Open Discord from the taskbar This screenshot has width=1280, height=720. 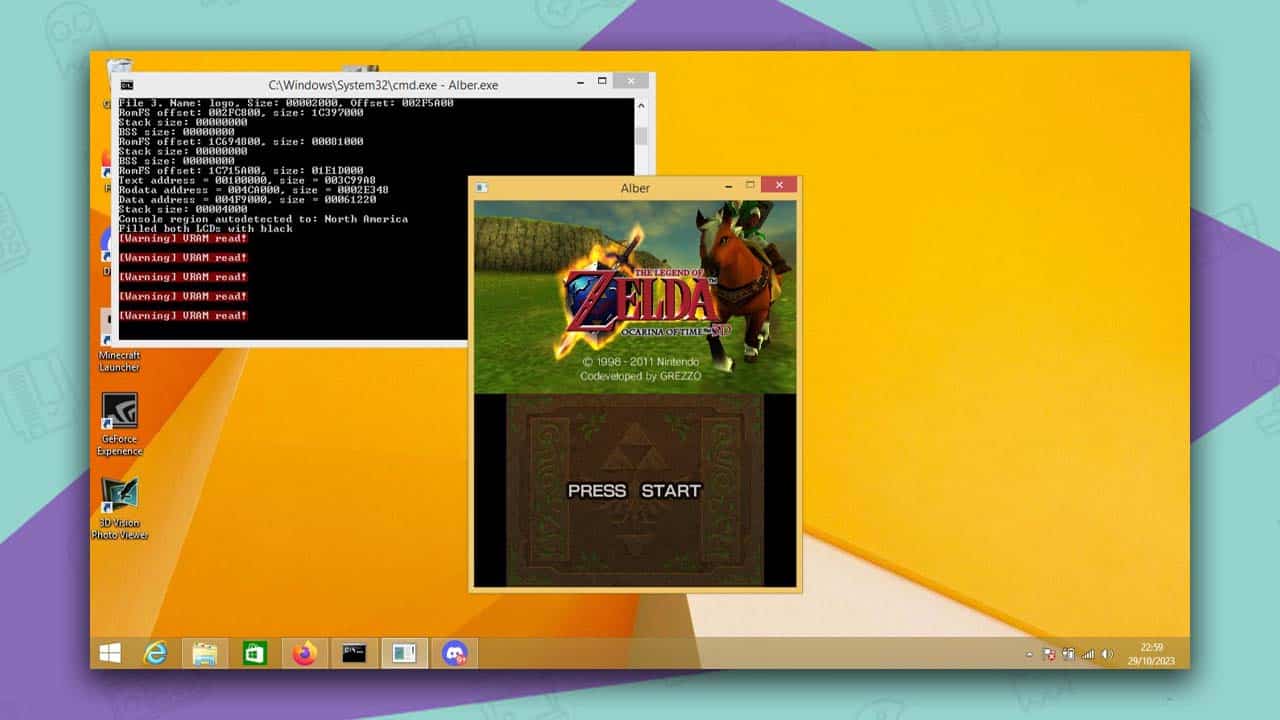[458, 654]
